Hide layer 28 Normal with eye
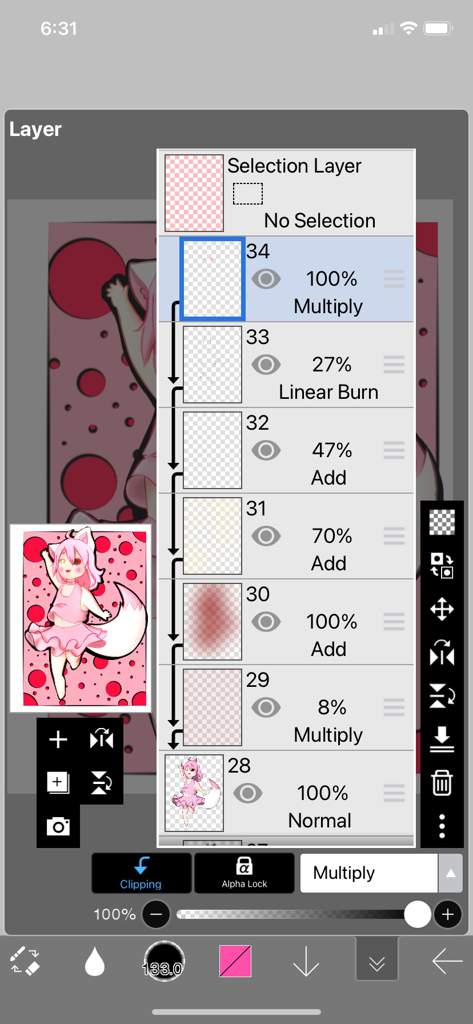 point(248,793)
